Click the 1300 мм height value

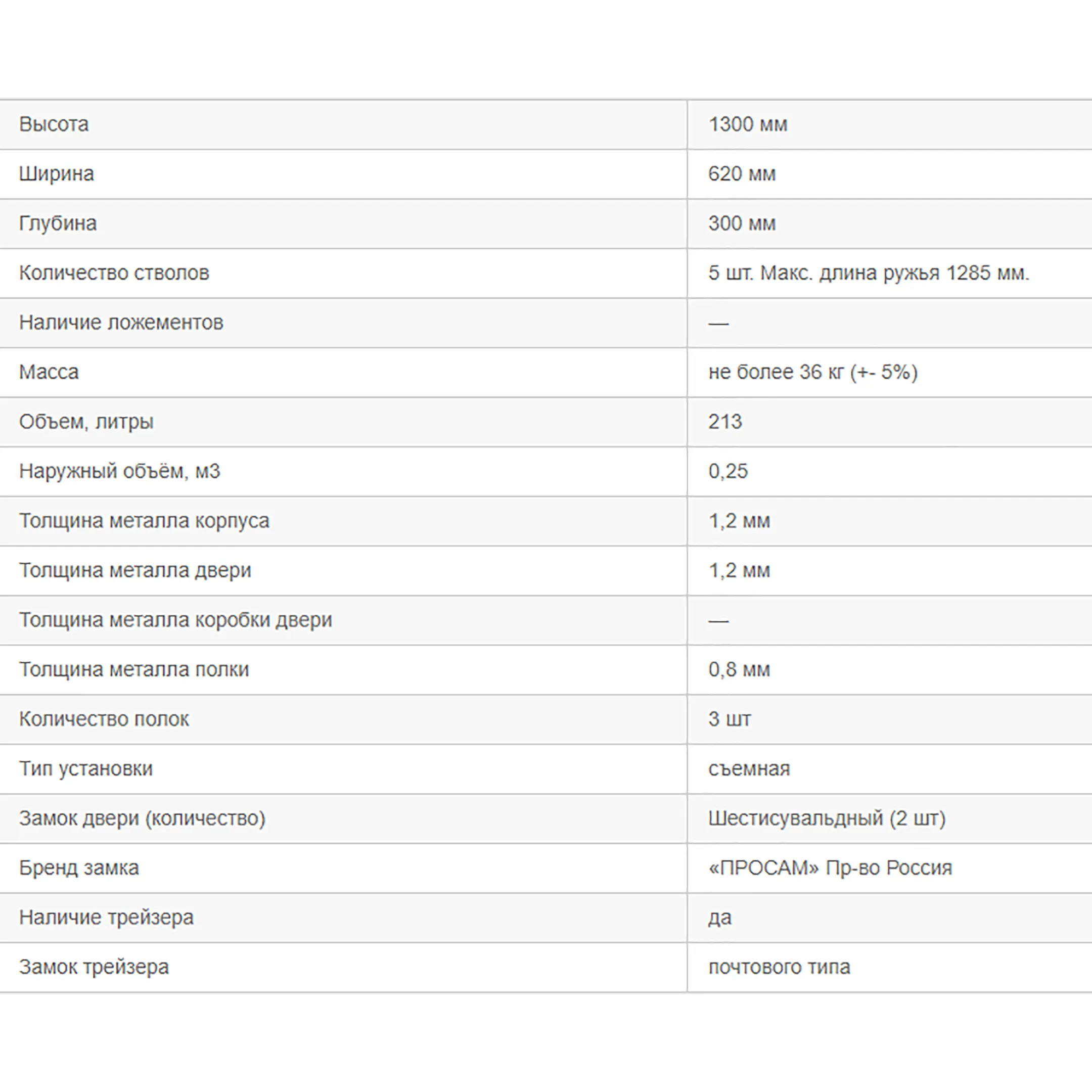click(x=747, y=124)
